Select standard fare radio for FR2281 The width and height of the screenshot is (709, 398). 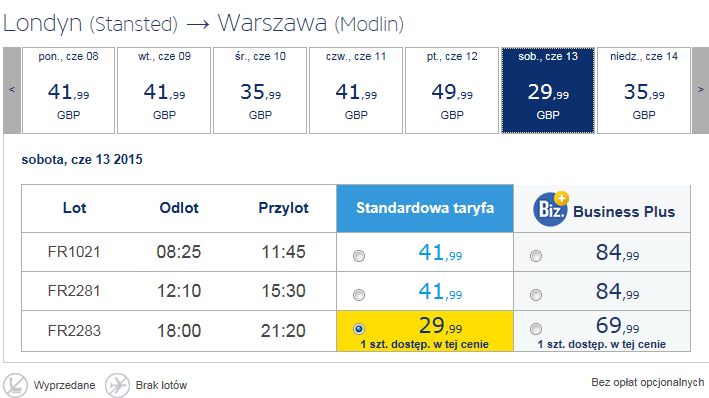pos(359,295)
